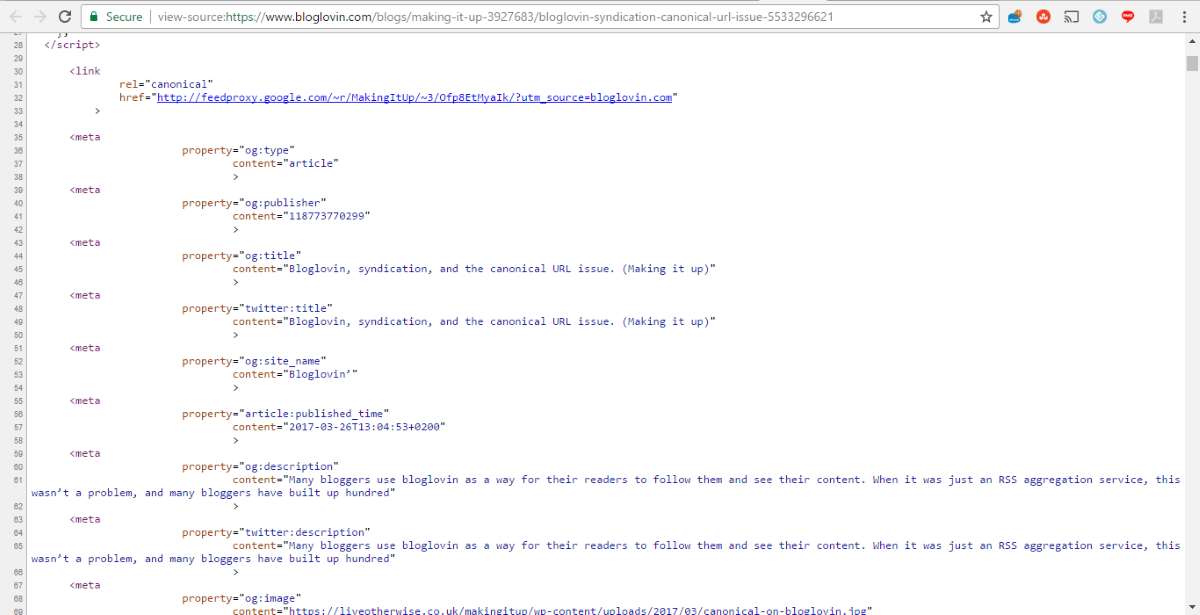Click the red speech bubble extension icon

pos(1128,17)
